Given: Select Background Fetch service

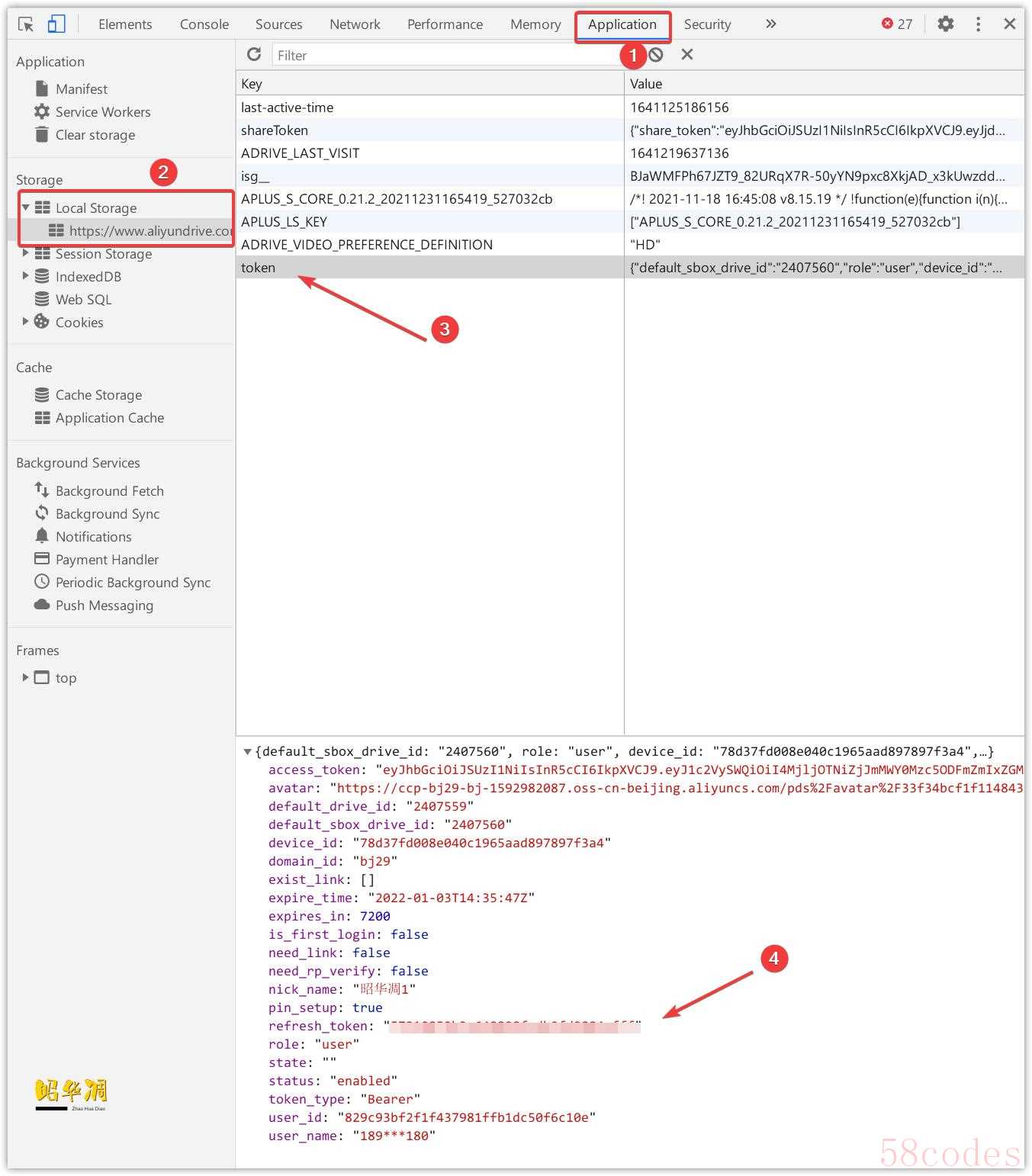Looking at the screenshot, I should tap(109, 491).
